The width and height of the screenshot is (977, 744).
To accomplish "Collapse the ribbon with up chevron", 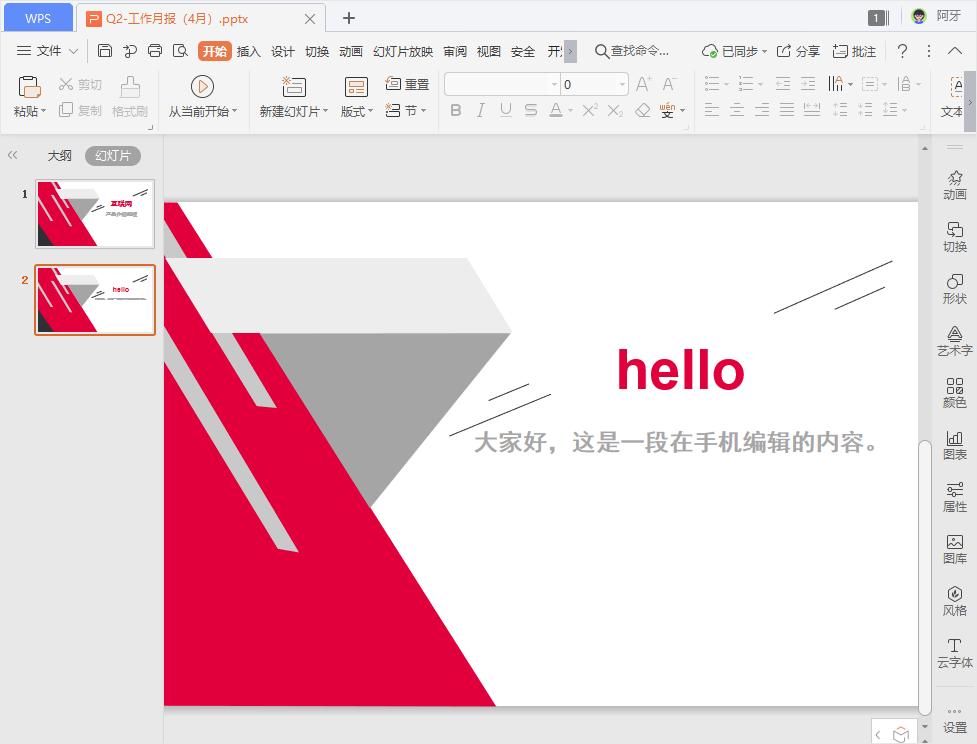I will pos(954,51).
